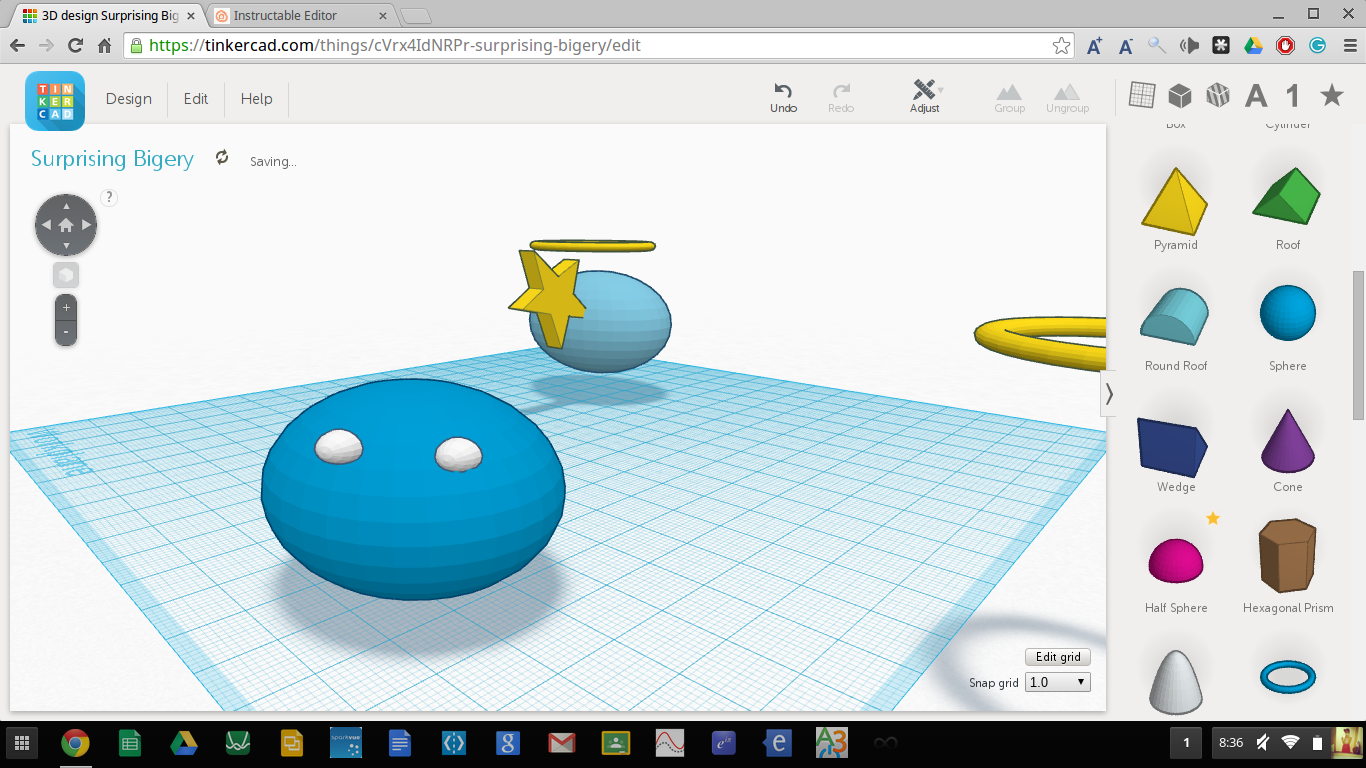Viewport: 1366px width, 768px height.
Task: Open Google Docs from the taskbar
Action: (x=400, y=743)
